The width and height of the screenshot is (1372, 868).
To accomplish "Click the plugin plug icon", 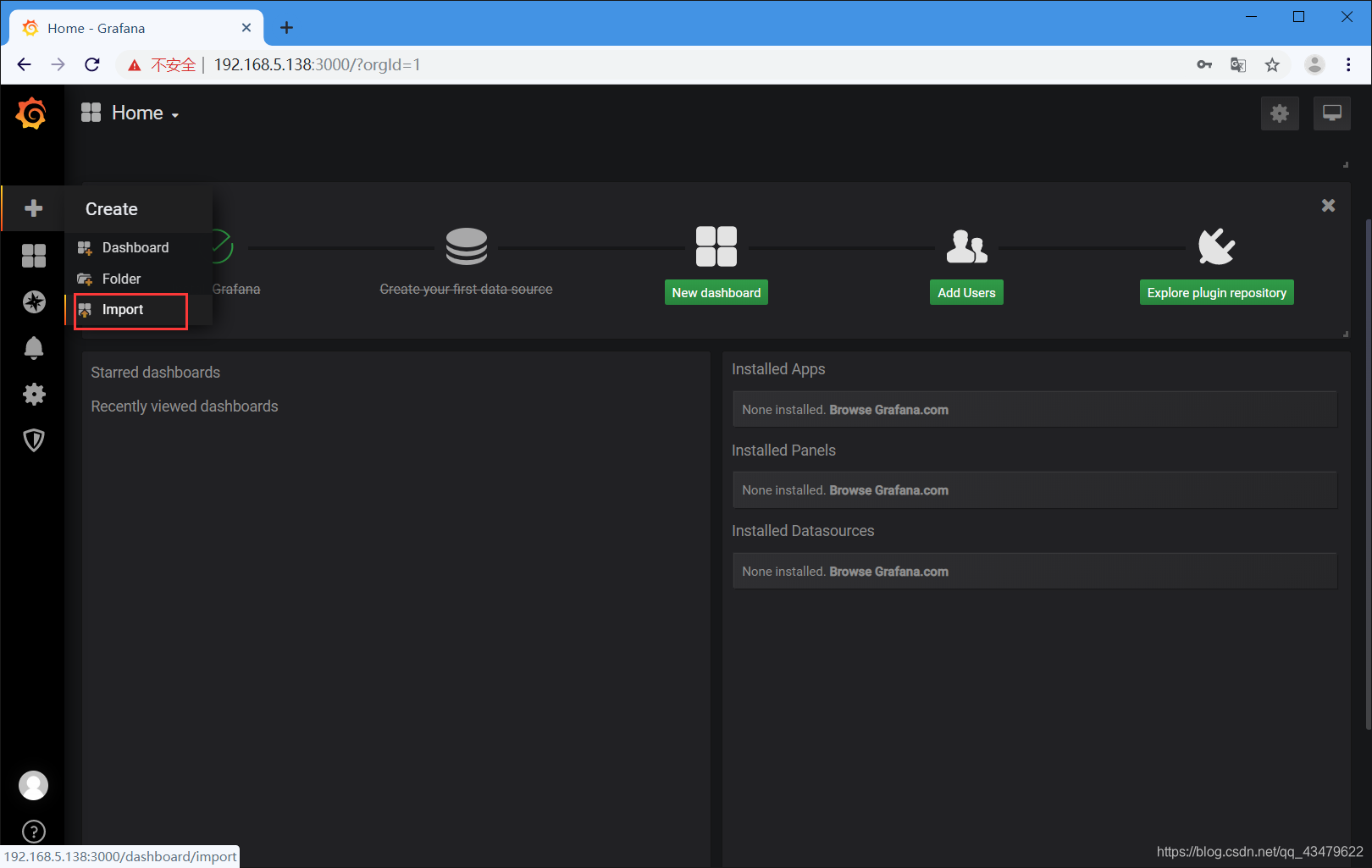I will click(1216, 246).
